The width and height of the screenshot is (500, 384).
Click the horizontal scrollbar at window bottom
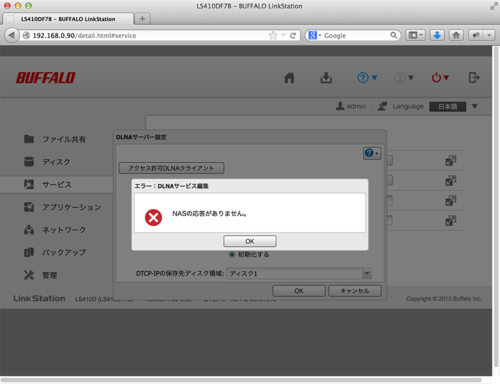[241, 380]
